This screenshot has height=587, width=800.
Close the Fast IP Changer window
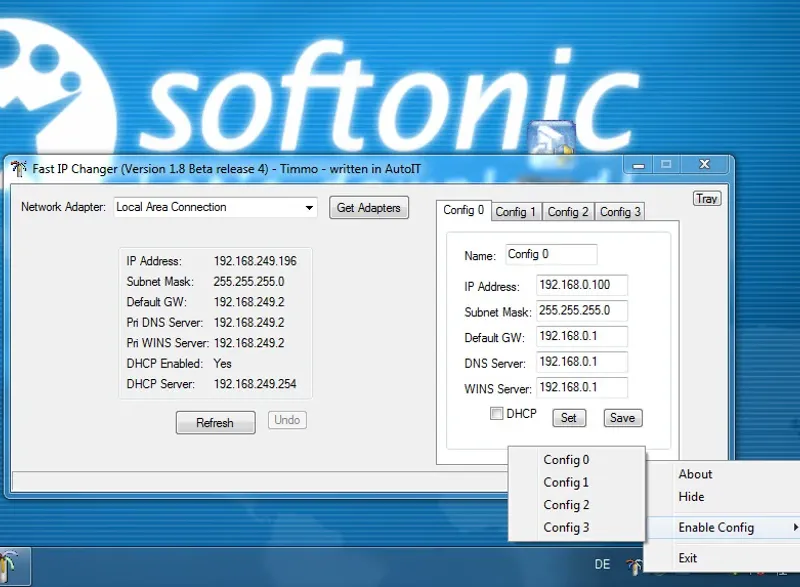click(x=705, y=164)
